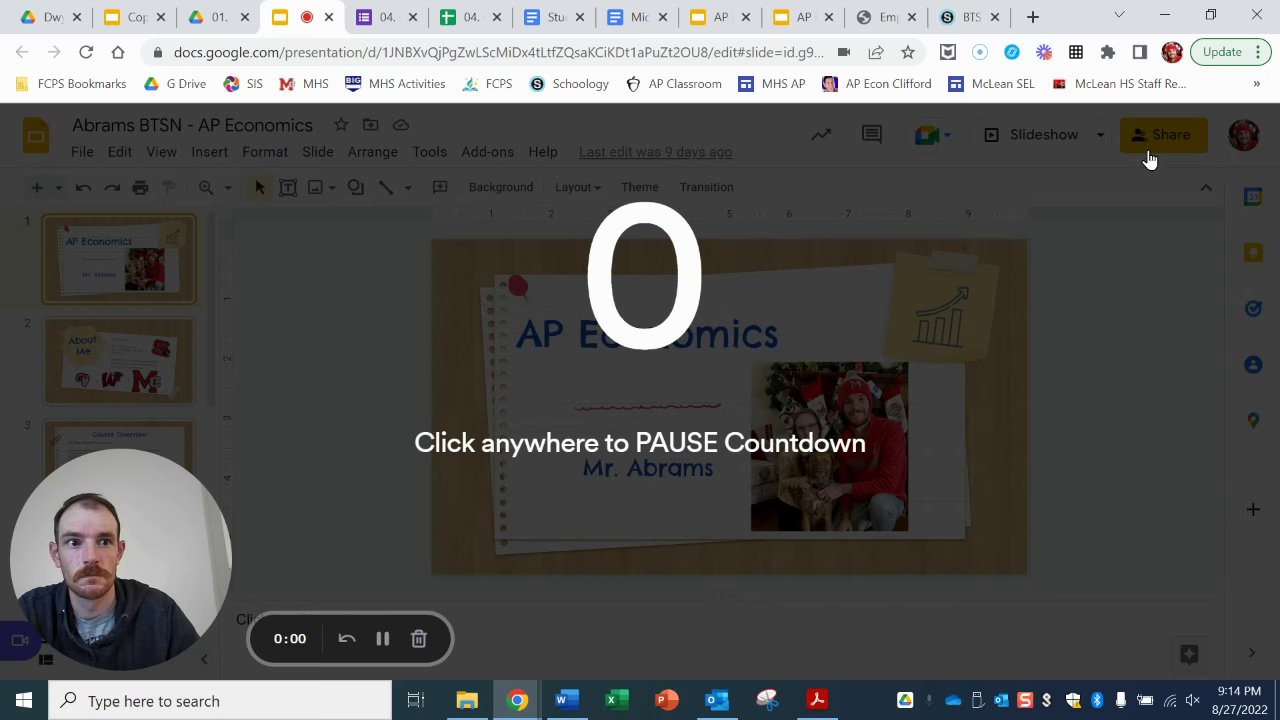1280x720 pixels.
Task: Bookmark this page with star icon
Action: [907, 52]
